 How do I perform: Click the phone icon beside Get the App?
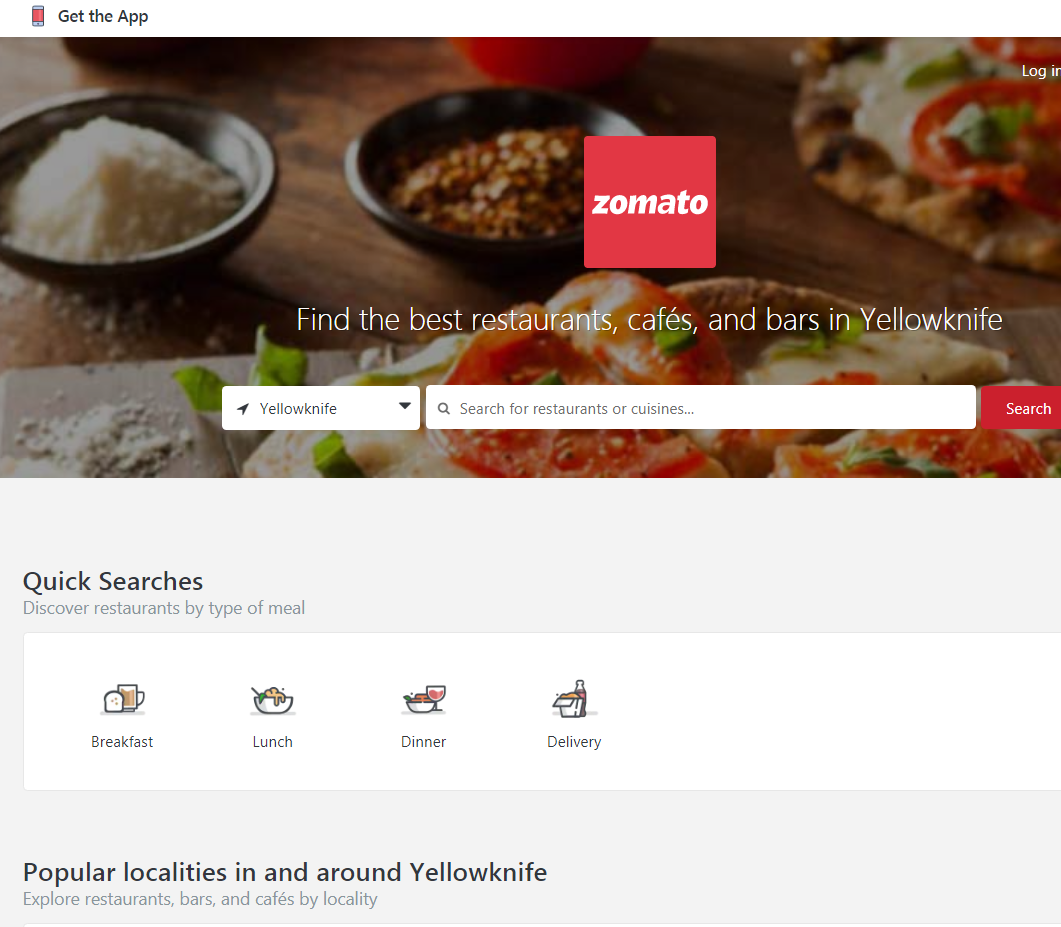pos(38,16)
